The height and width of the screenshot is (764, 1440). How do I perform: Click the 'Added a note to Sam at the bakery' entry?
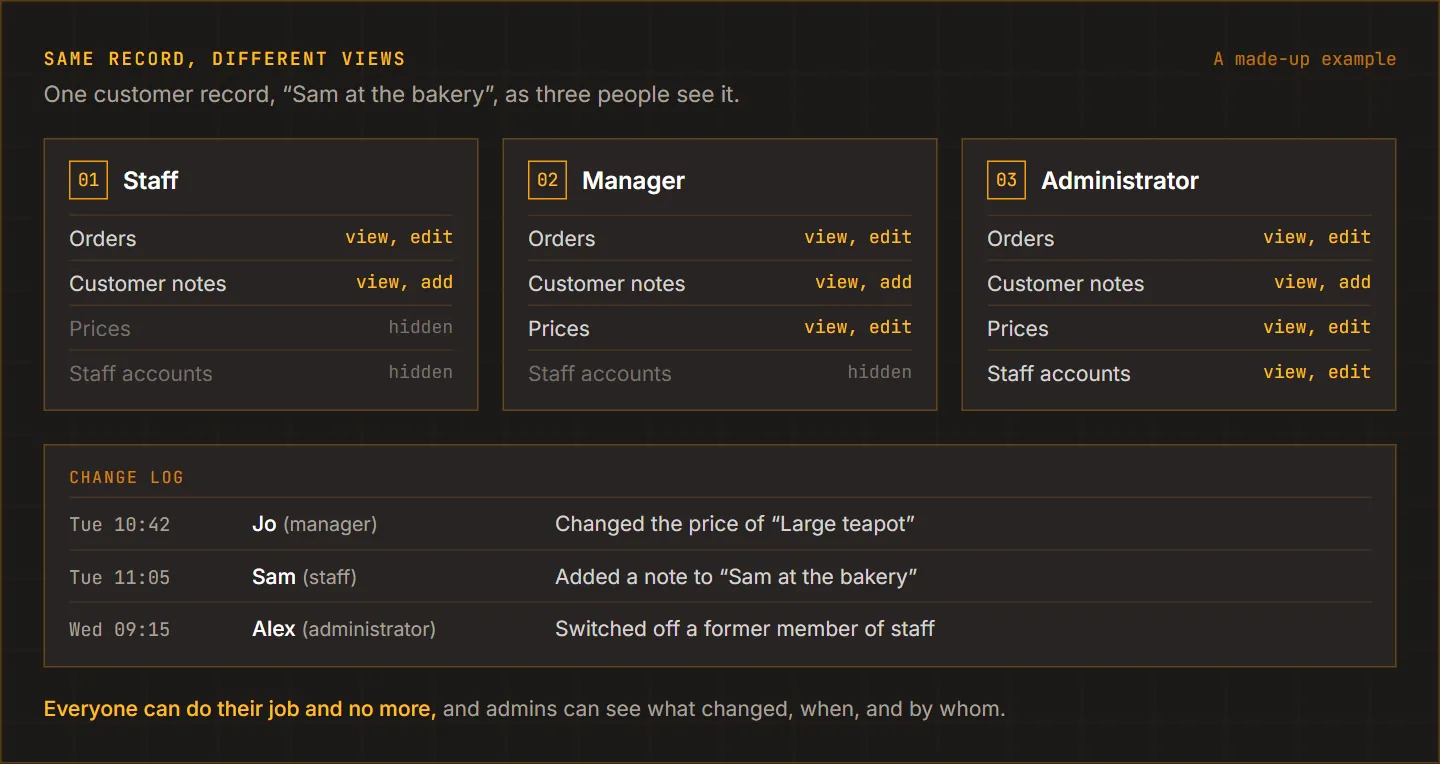coord(737,577)
